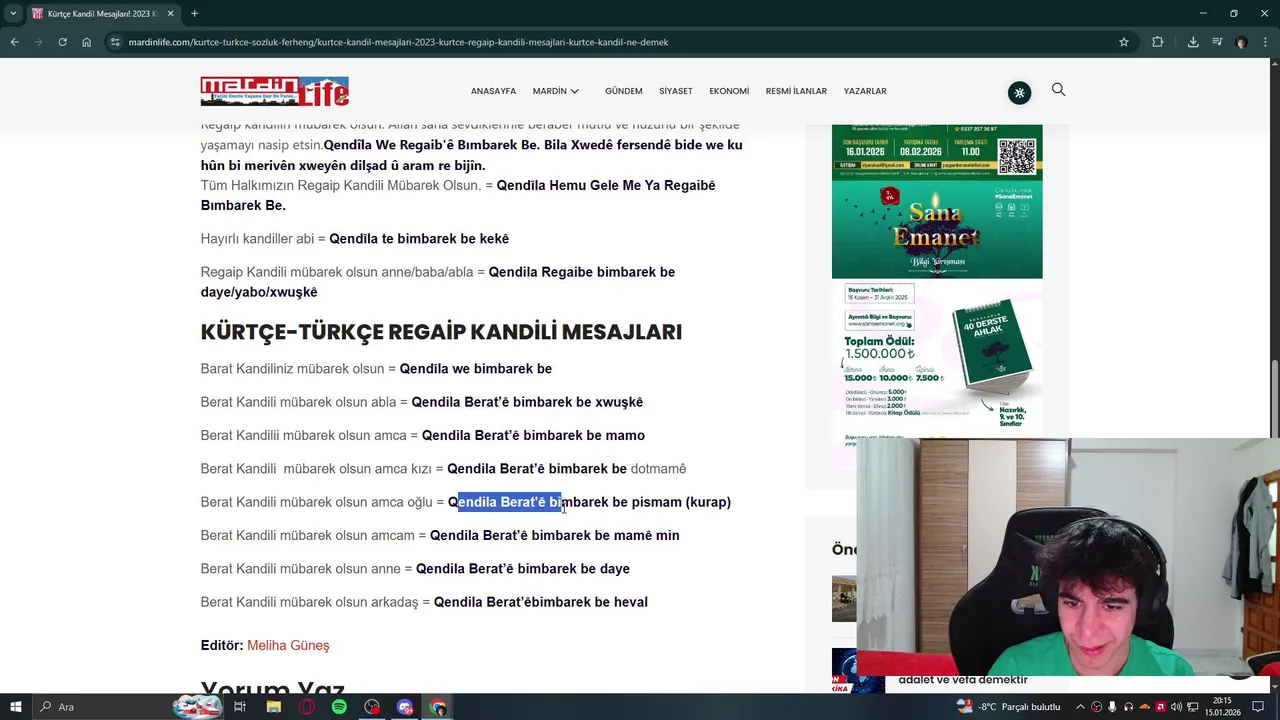Open File Explorer from the taskbar

pyautogui.click(x=273, y=707)
